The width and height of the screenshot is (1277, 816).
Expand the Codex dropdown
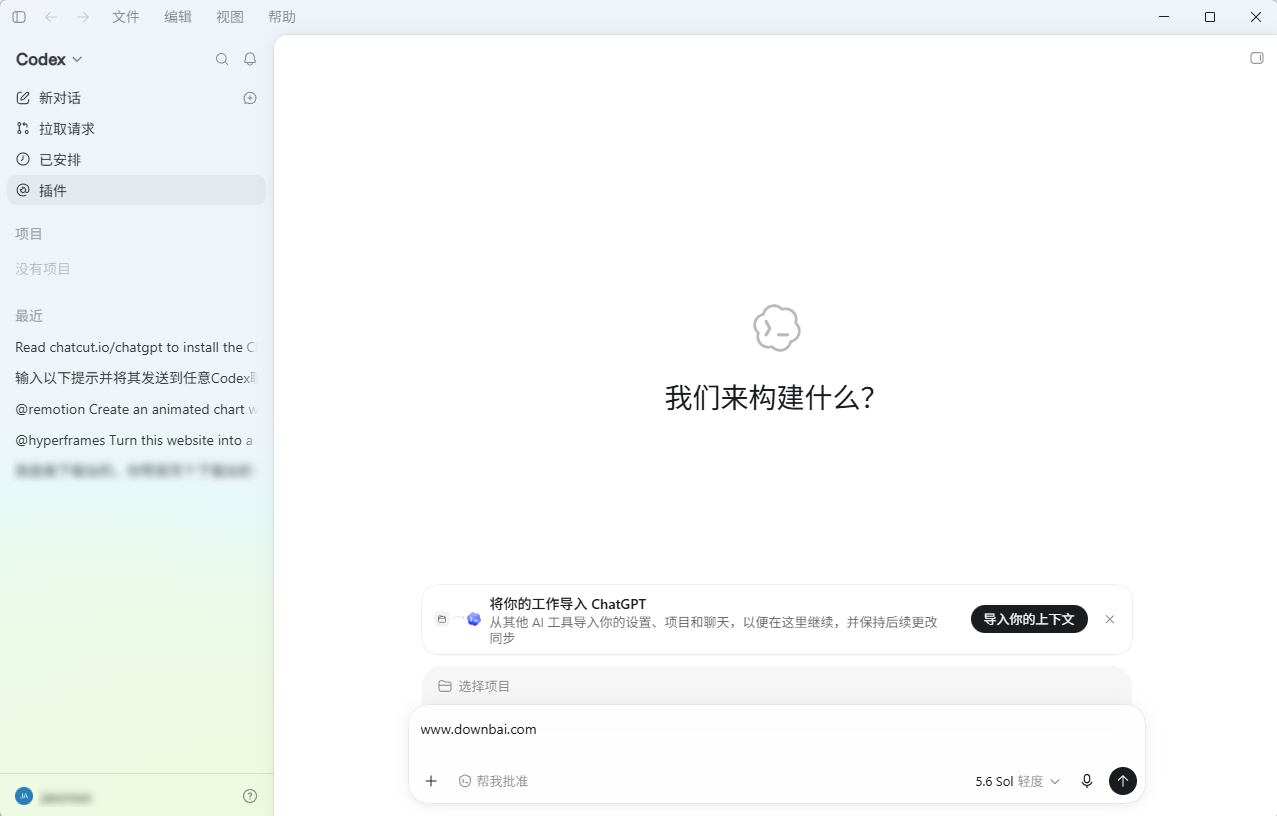click(x=49, y=59)
